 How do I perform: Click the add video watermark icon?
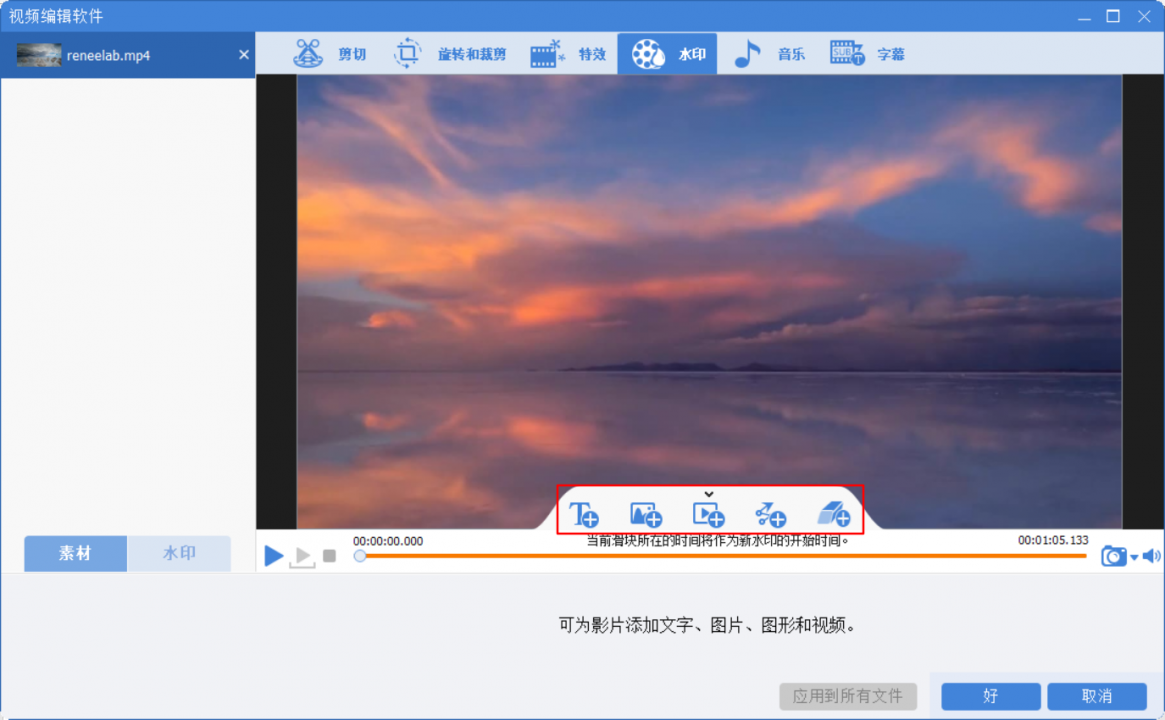pyautogui.click(x=708, y=514)
